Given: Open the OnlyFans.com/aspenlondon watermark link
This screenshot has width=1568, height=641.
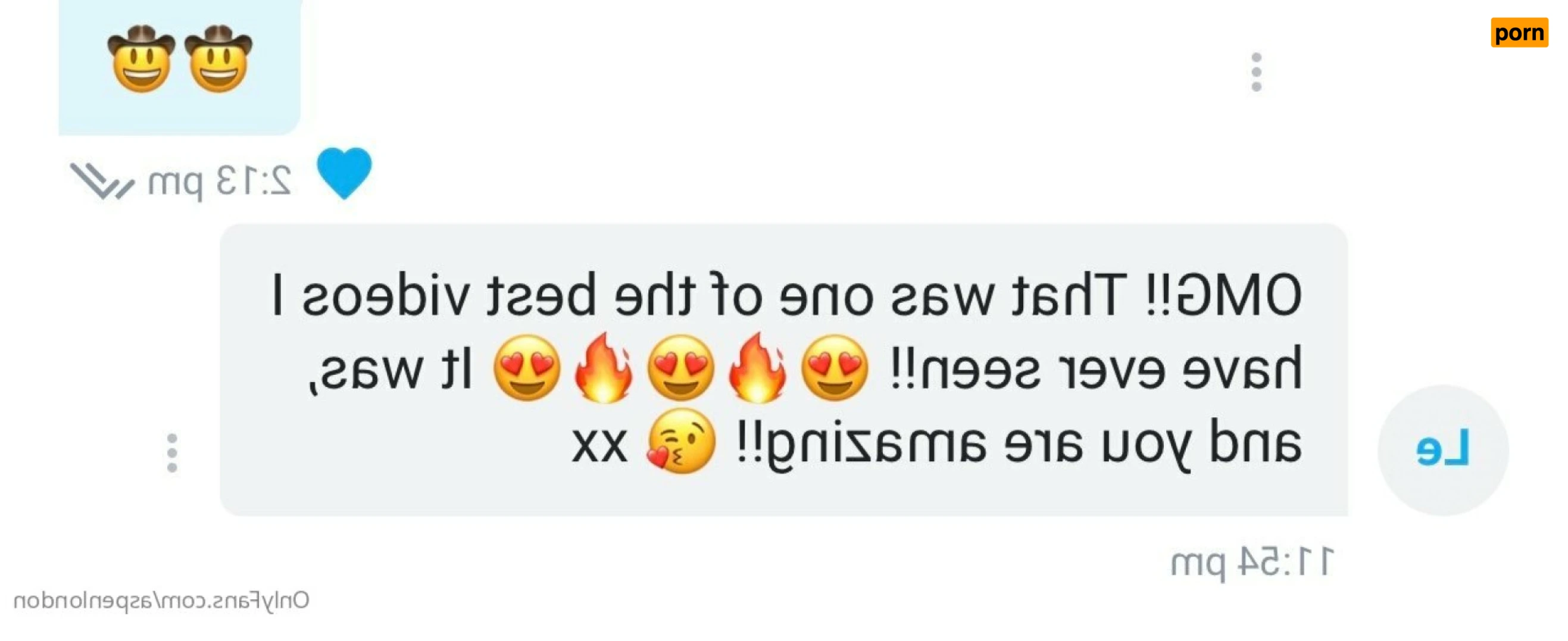Looking at the screenshot, I should click(161, 601).
